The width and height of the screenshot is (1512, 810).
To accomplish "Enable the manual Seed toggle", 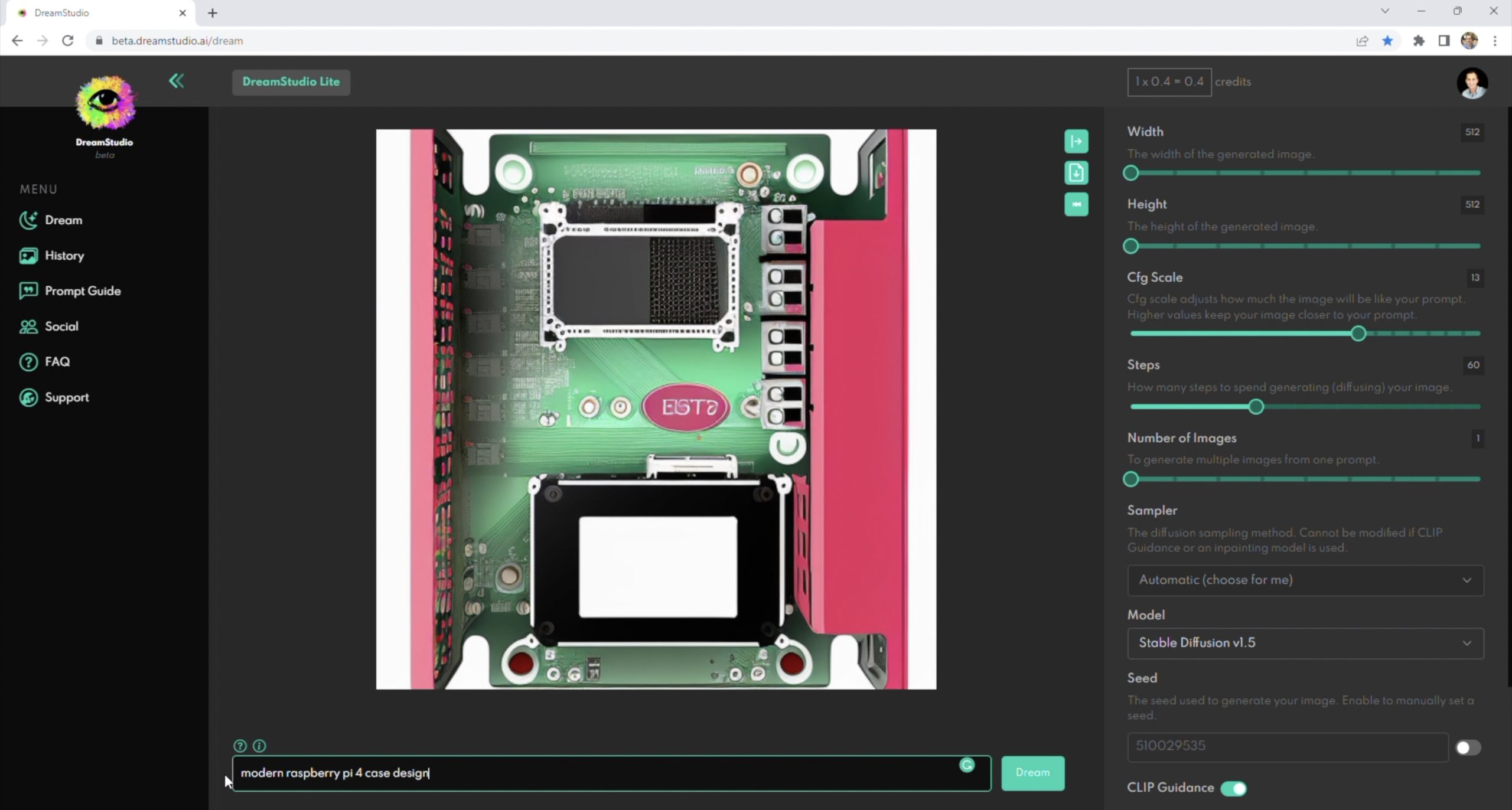I will tap(1468, 747).
